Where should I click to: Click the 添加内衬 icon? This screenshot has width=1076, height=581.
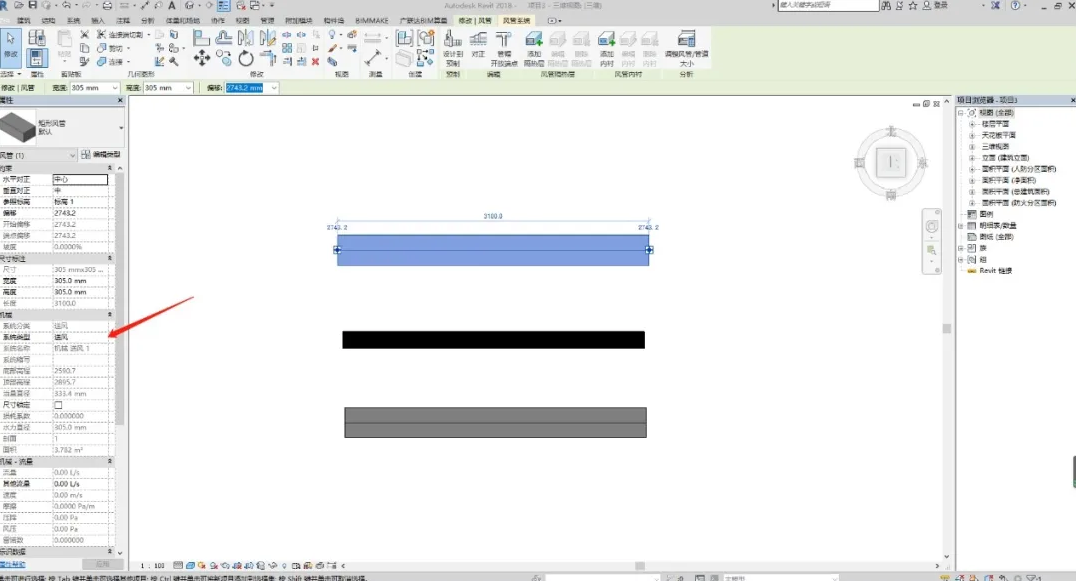click(x=607, y=48)
